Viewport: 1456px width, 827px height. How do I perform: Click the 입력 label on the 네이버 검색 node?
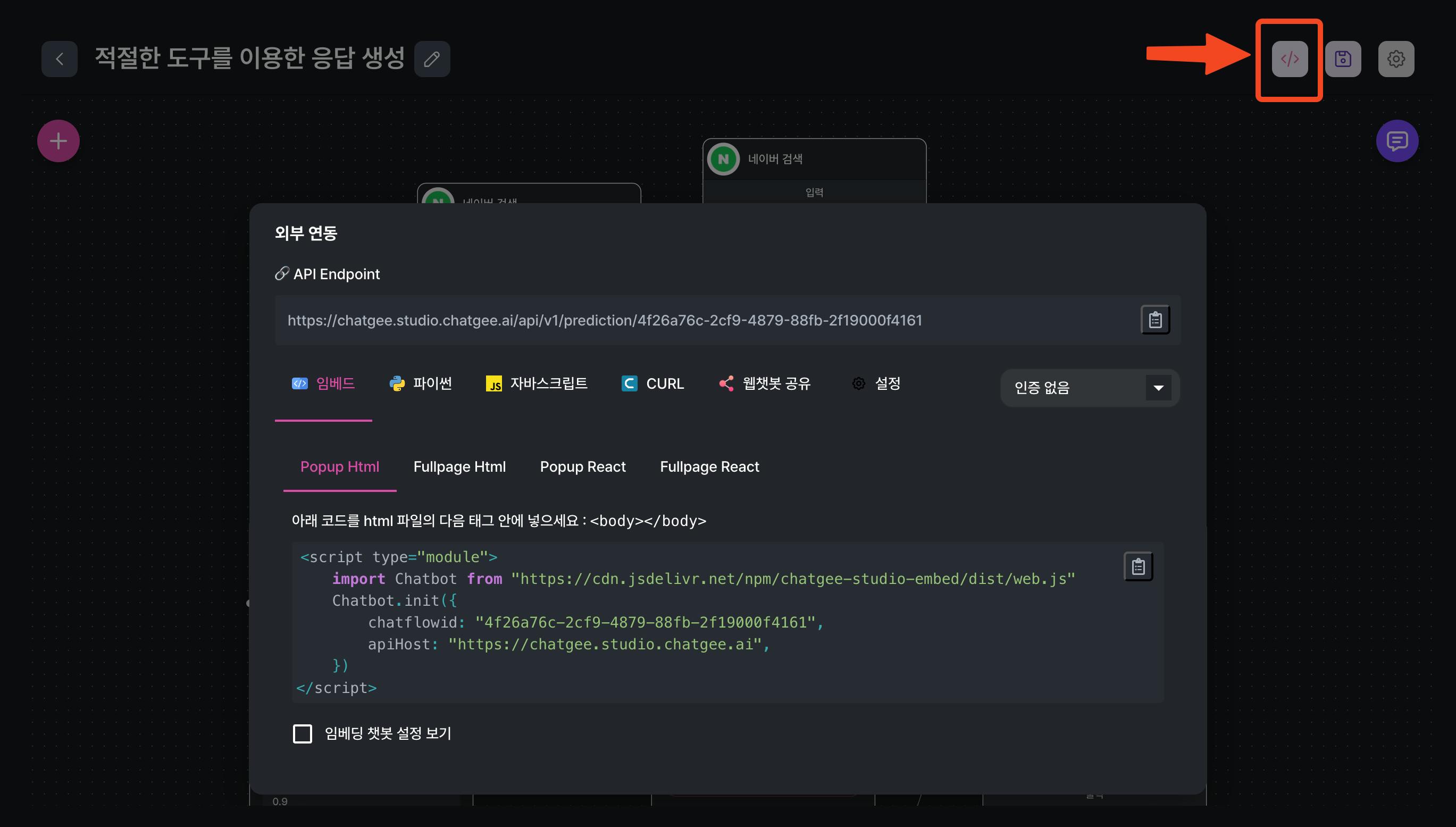814,193
